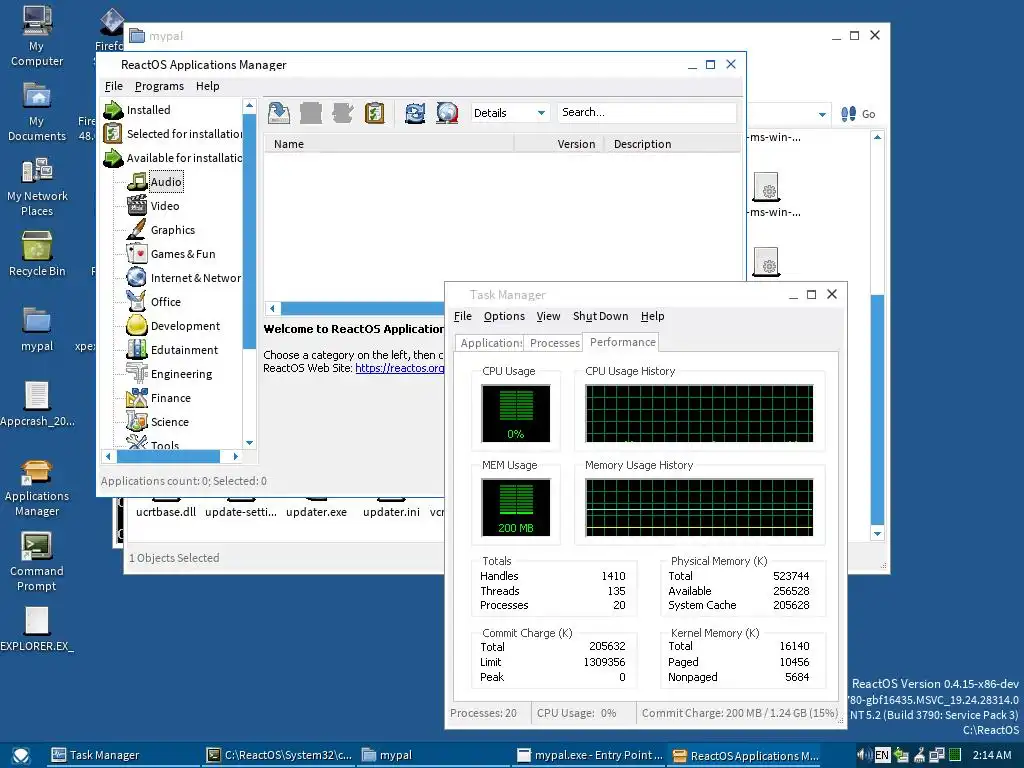Select the Video category icon
The image size is (1024, 768).
pos(137,206)
